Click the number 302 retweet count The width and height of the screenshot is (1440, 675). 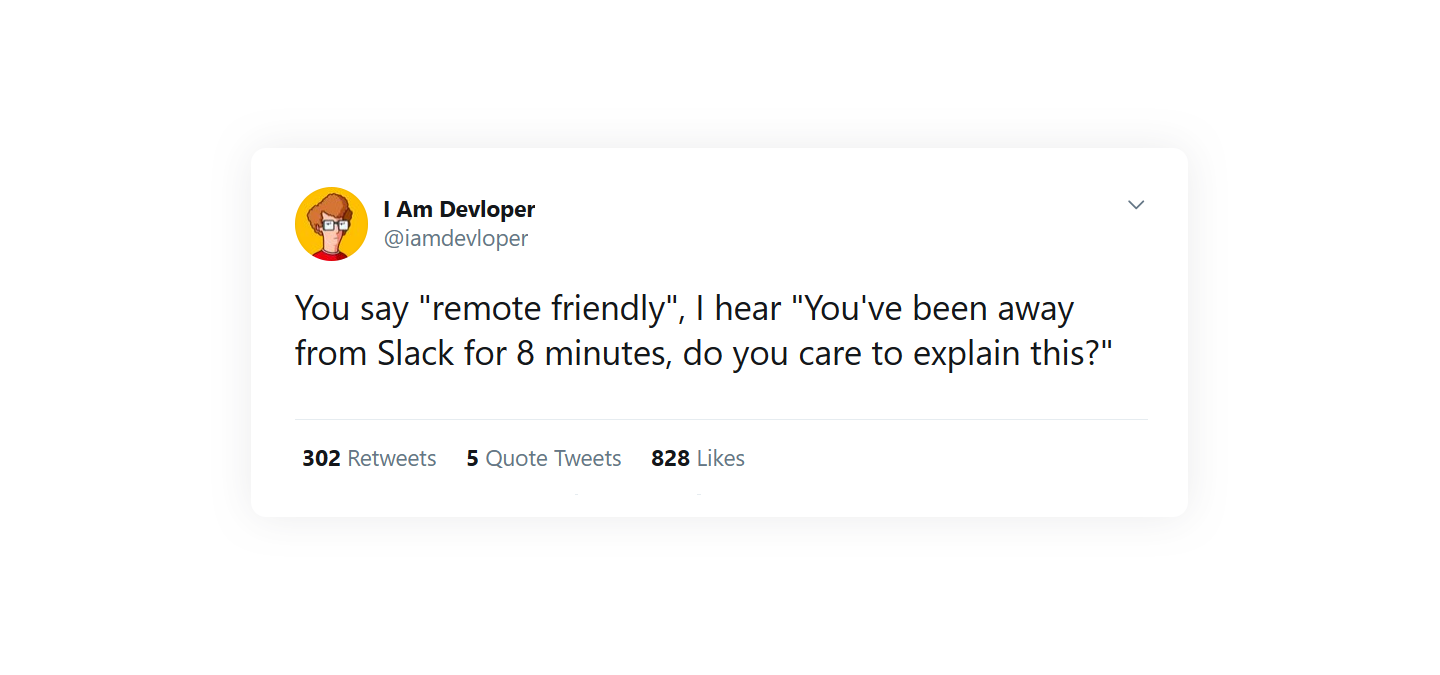(x=321, y=458)
